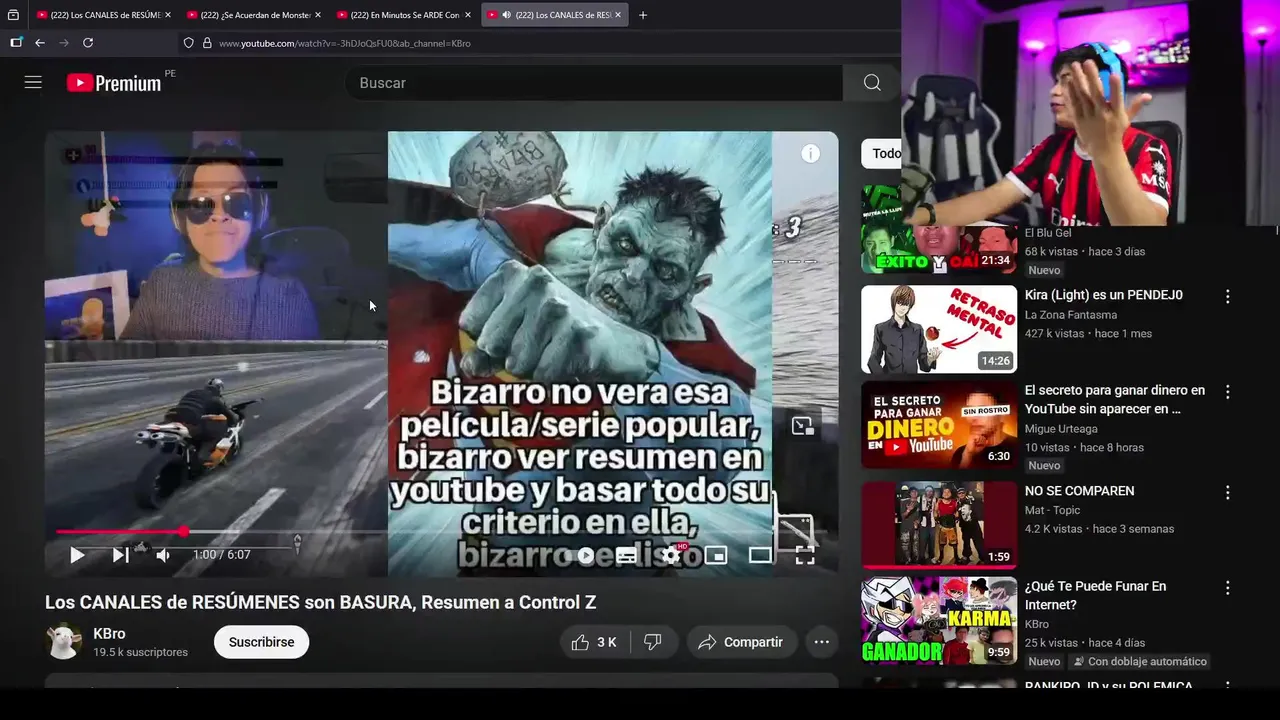Open options for ganar dinero video
The height and width of the screenshot is (720, 1280).
[x=1228, y=392]
